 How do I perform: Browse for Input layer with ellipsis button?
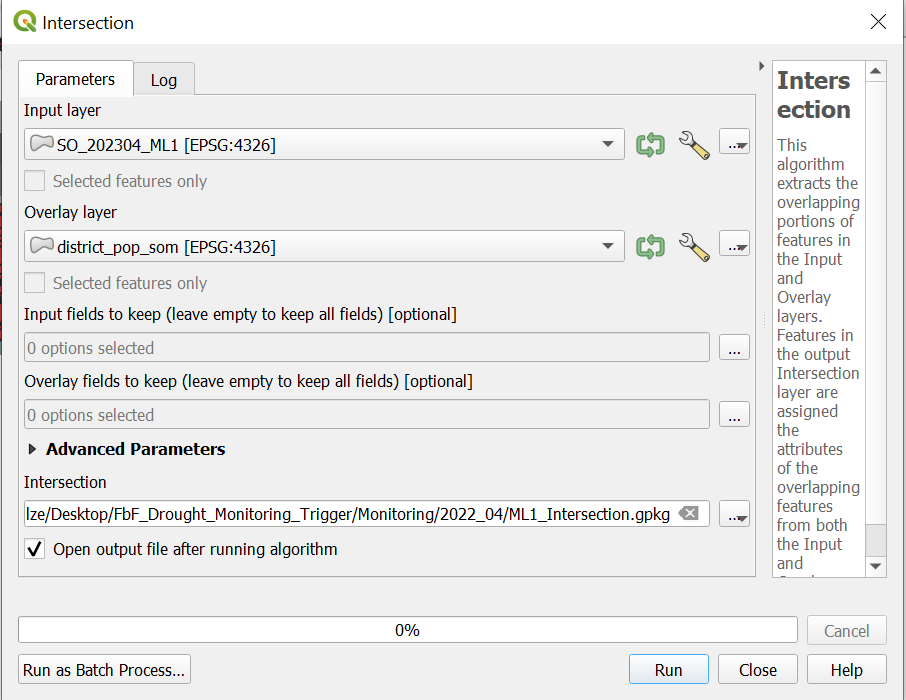(734, 145)
